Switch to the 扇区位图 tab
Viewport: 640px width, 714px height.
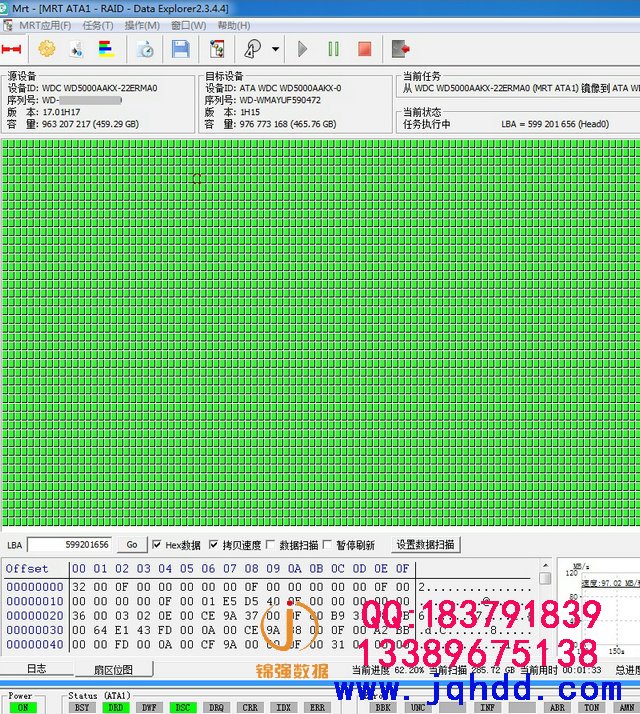tap(113, 669)
